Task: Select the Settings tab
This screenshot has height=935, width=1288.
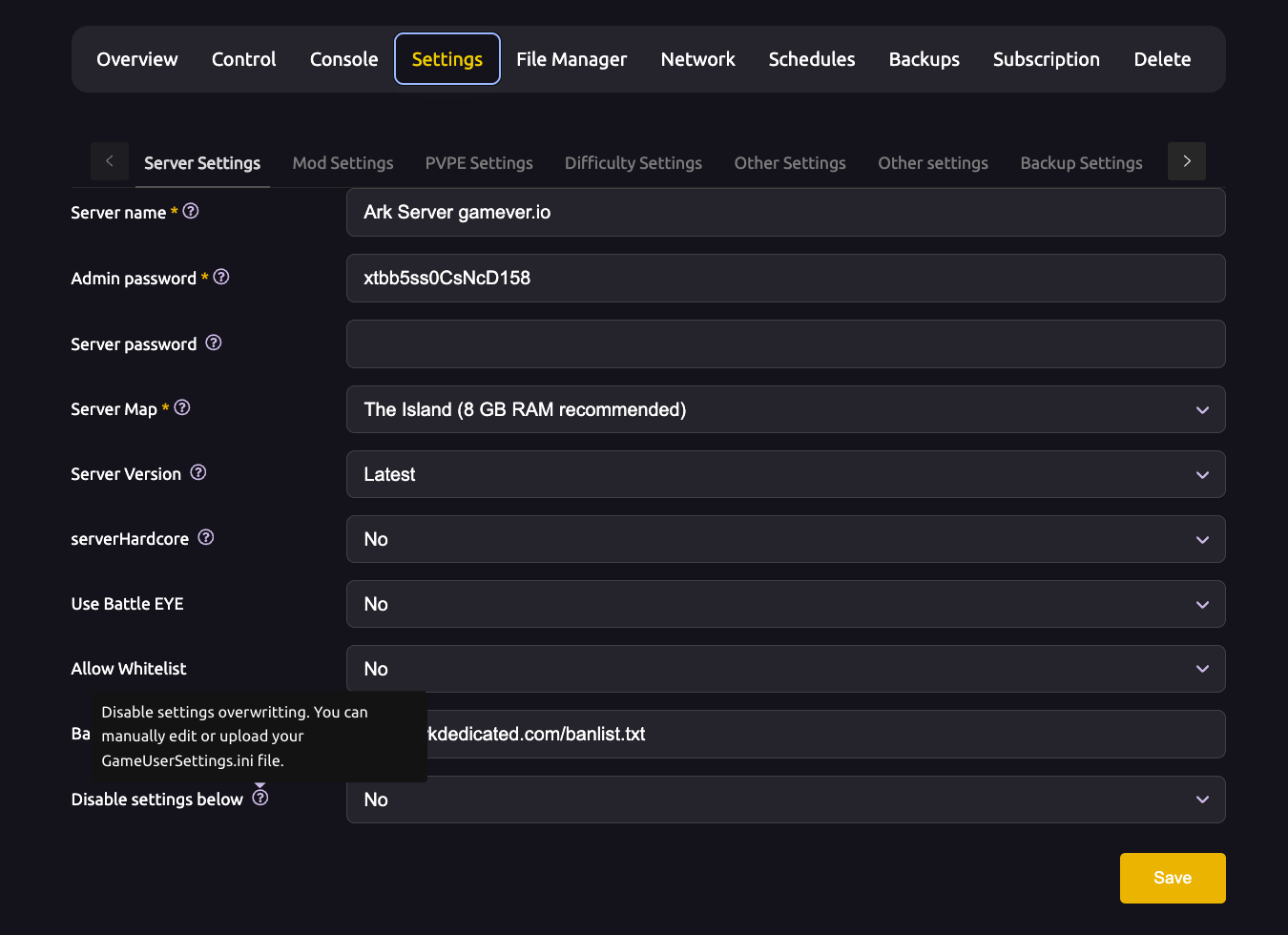Action: click(447, 59)
